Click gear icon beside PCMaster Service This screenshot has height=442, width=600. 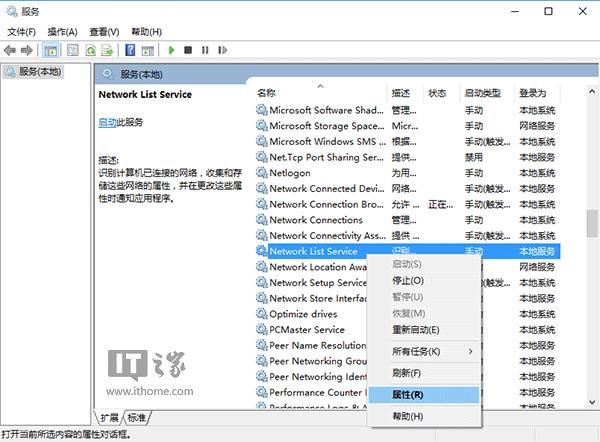point(262,329)
